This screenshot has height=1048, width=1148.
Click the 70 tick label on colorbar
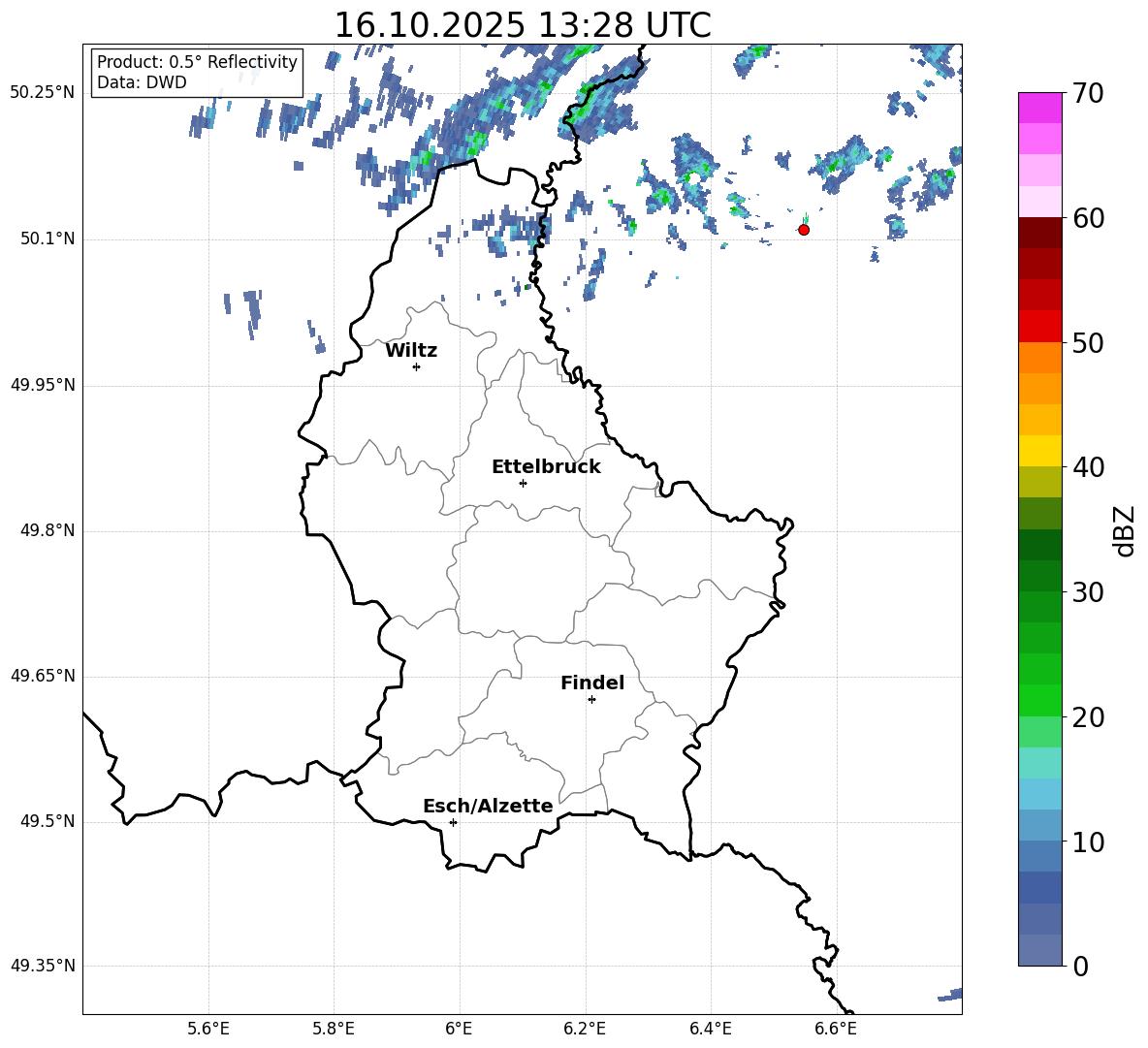pyautogui.click(x=1089, y=93)
